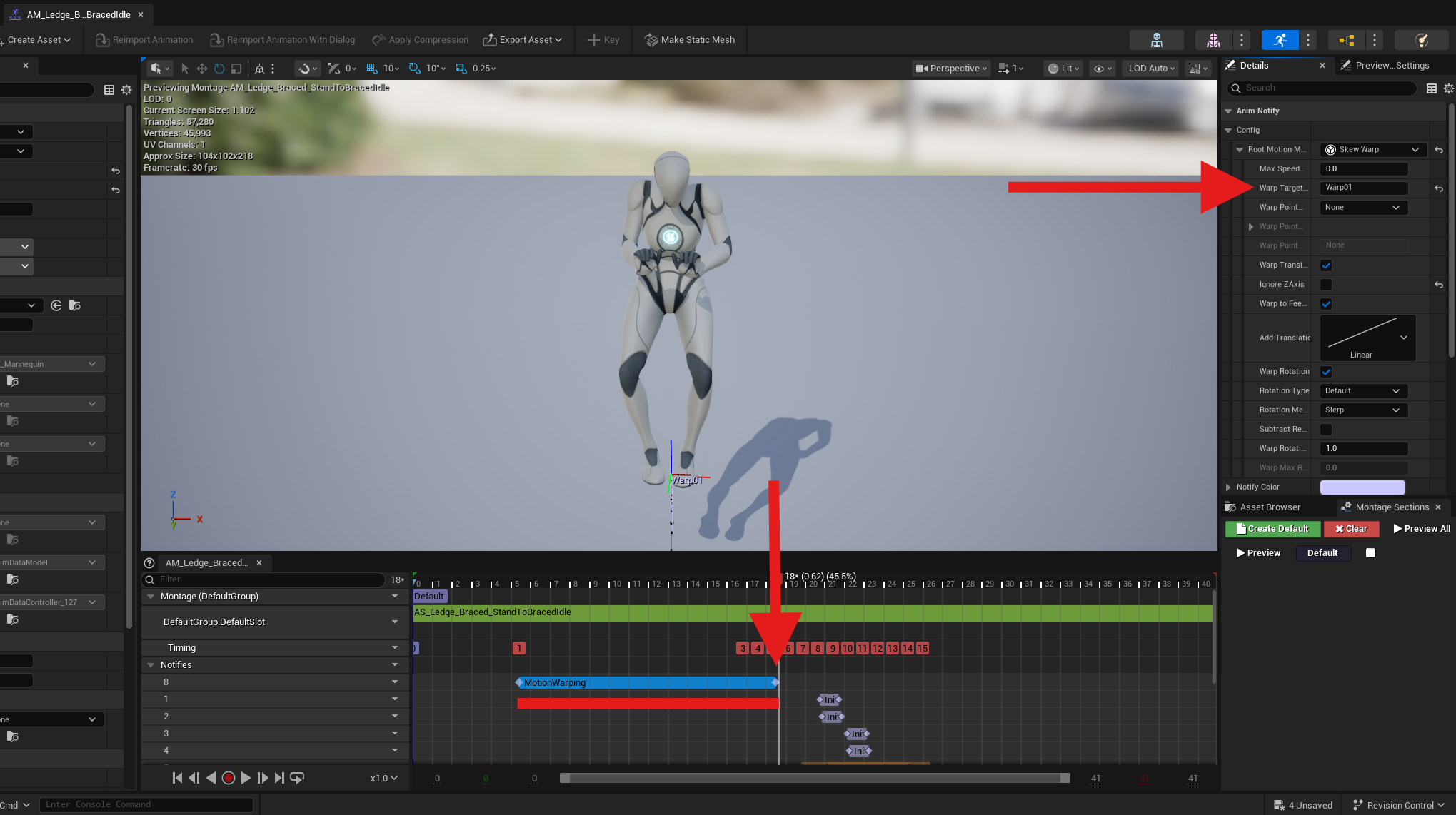
Task: Enable the Ignore ZAxis checkbox
Action: (1326, 284)
